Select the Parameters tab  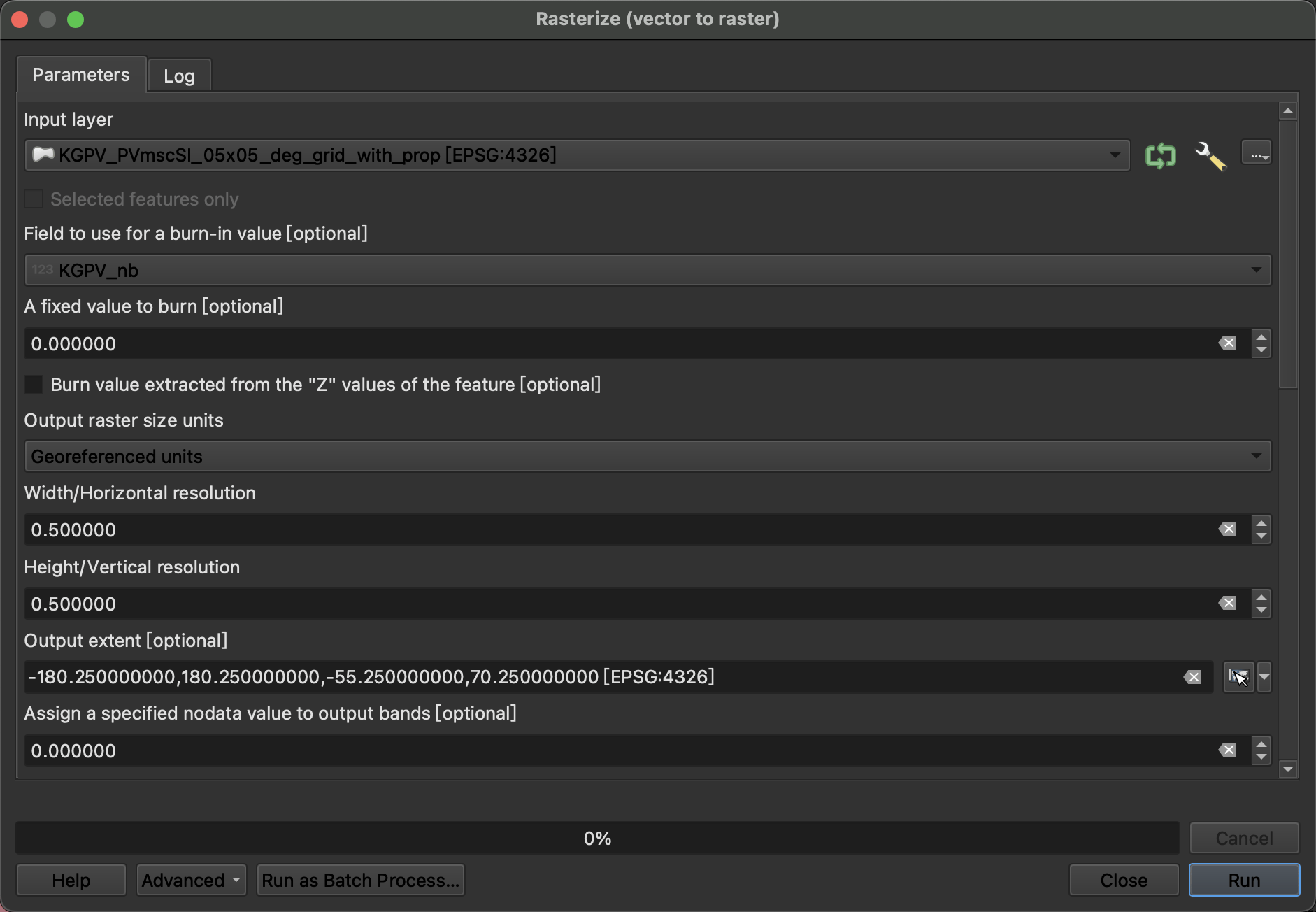(81, 75)
